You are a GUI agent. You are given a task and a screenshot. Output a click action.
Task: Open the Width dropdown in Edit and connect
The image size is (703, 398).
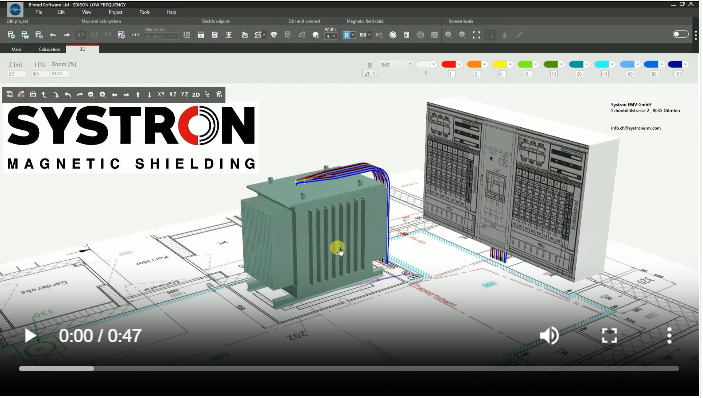click(331, 36)
